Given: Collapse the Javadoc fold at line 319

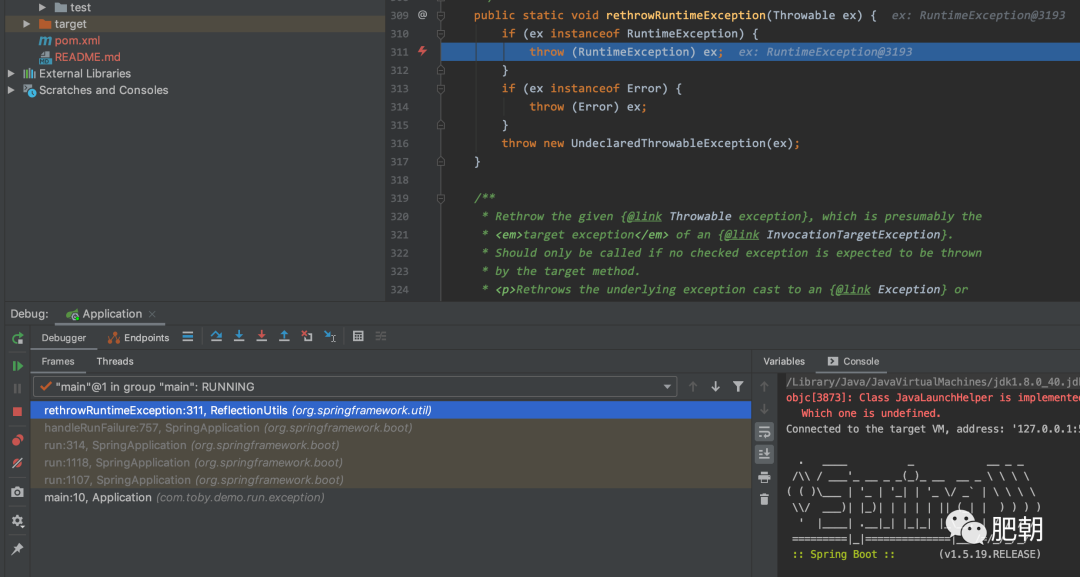Looking at the screenshot, I should pos(441,198).
